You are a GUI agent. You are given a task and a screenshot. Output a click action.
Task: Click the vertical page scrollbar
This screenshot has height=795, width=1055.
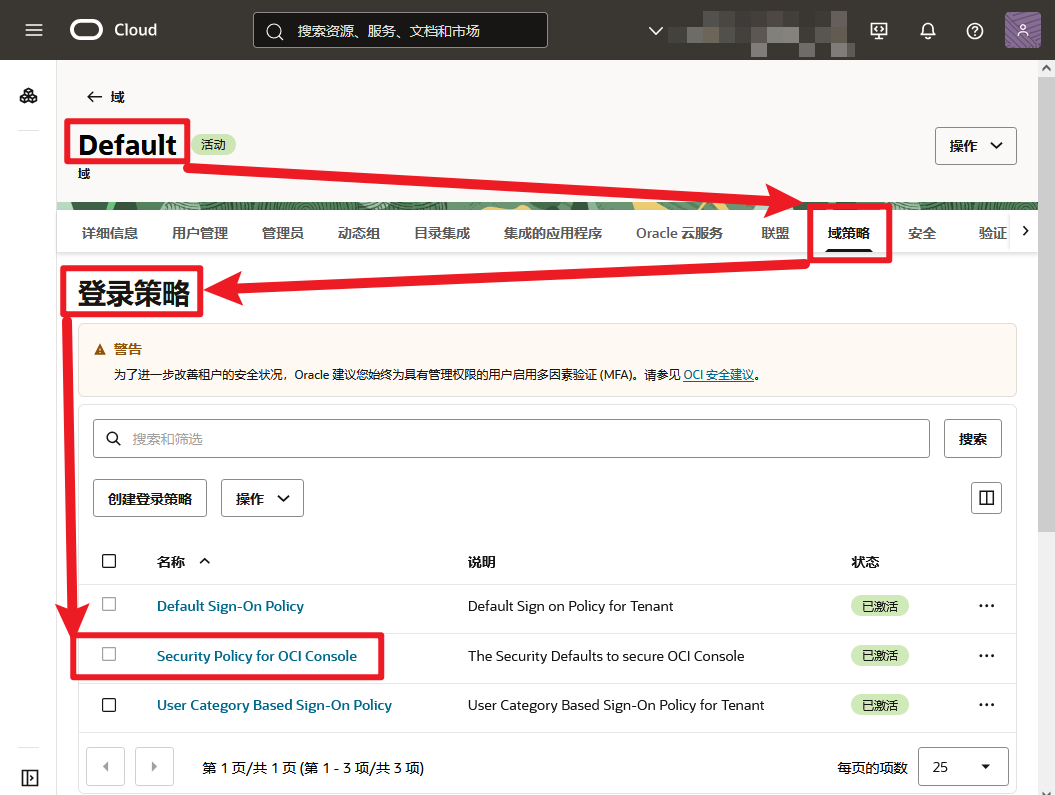(x=1046, y=303)
